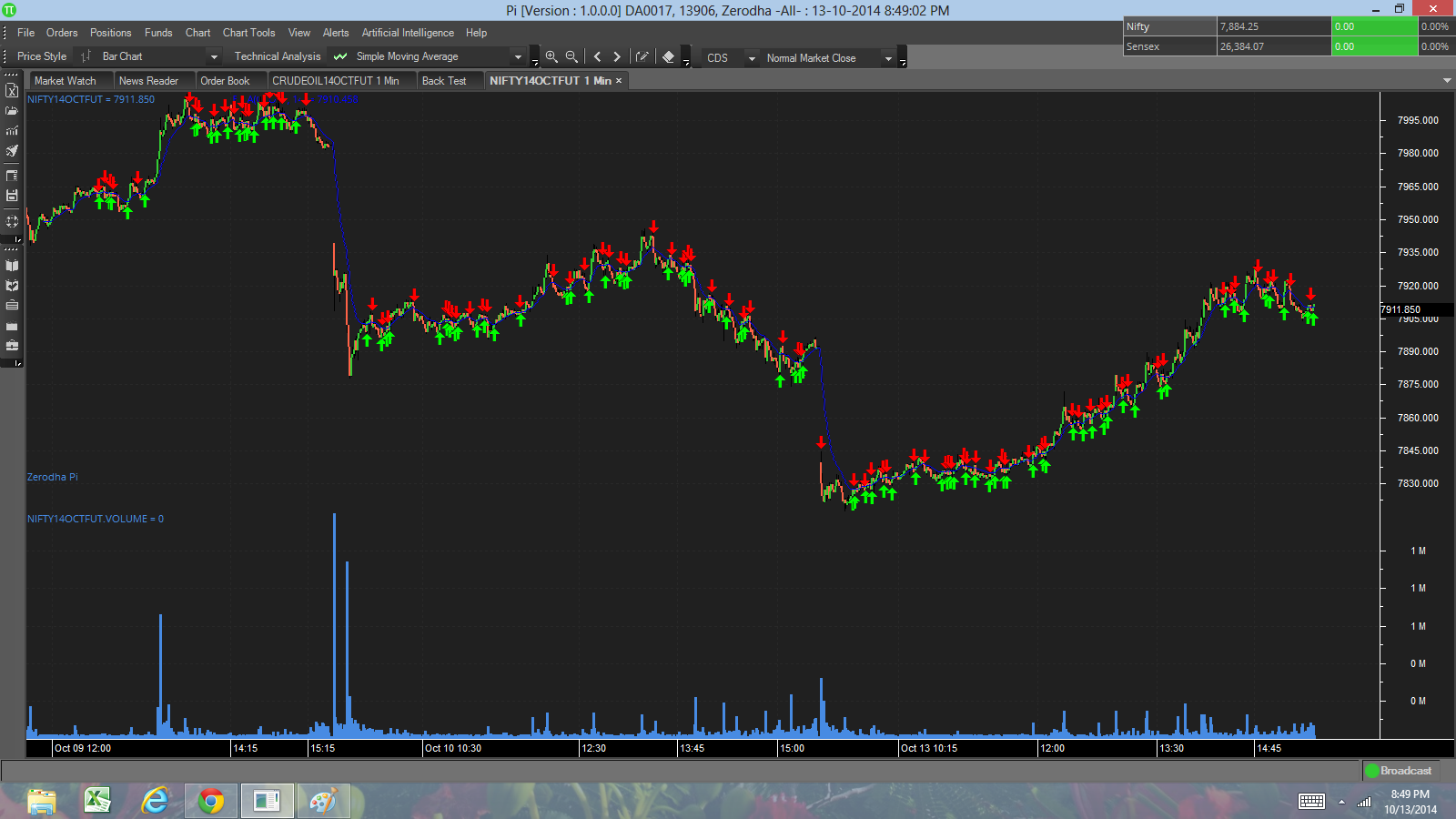Open the CDS segment dropdown
Viewport: 1456px width, 819px height.
[752, 58]
